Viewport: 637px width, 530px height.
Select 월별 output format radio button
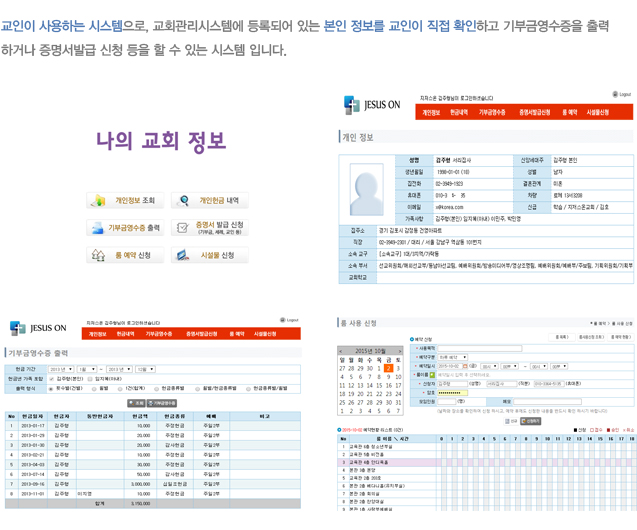(x=93, y=388)
